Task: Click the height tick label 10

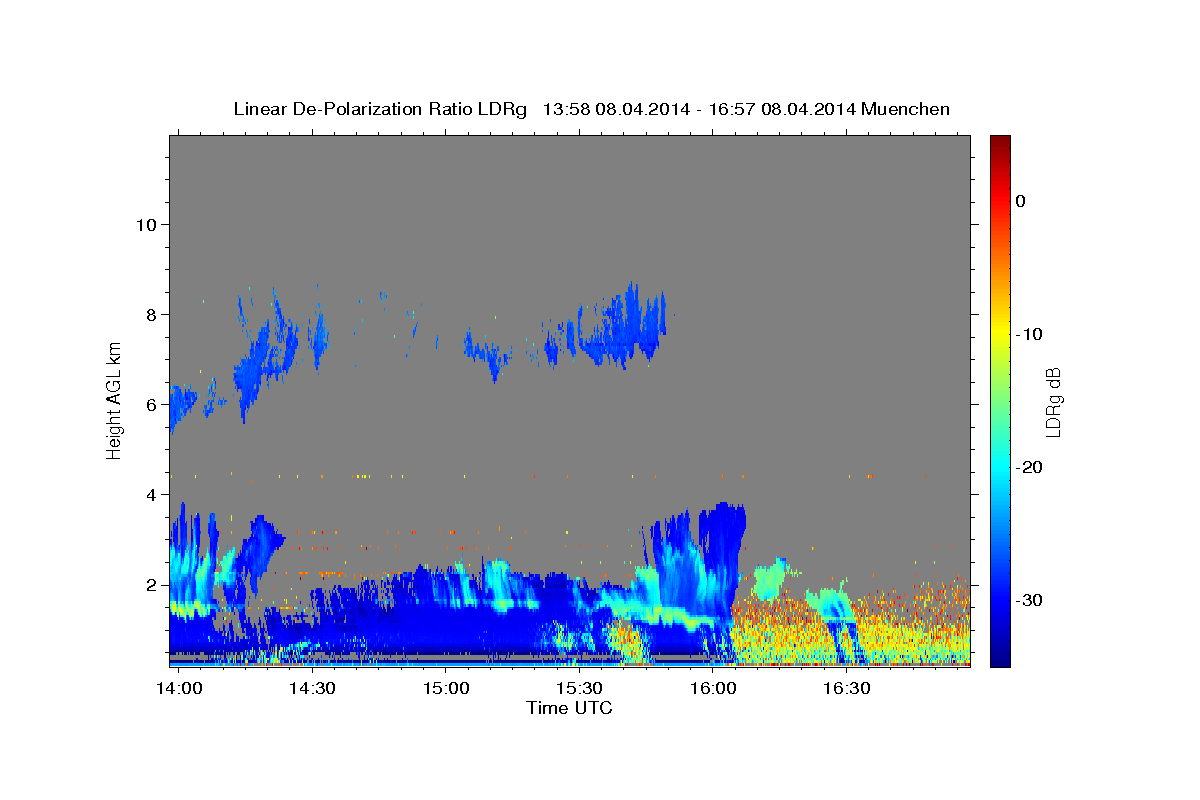Action: pos(146,224)
